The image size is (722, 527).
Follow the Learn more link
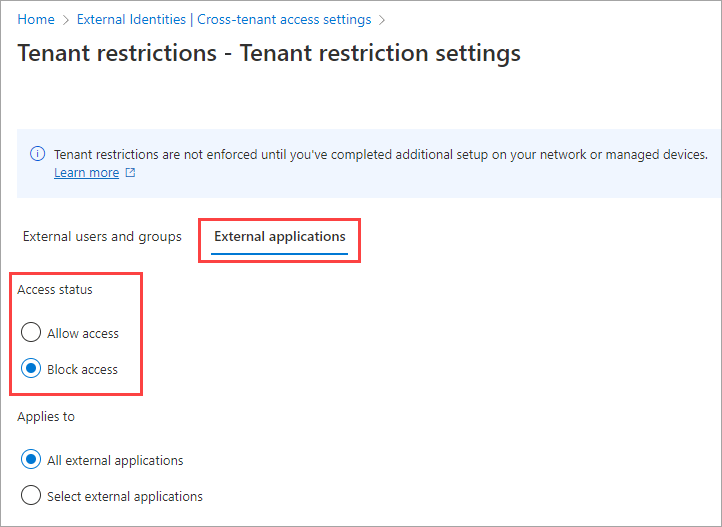(x=86, y=173)
